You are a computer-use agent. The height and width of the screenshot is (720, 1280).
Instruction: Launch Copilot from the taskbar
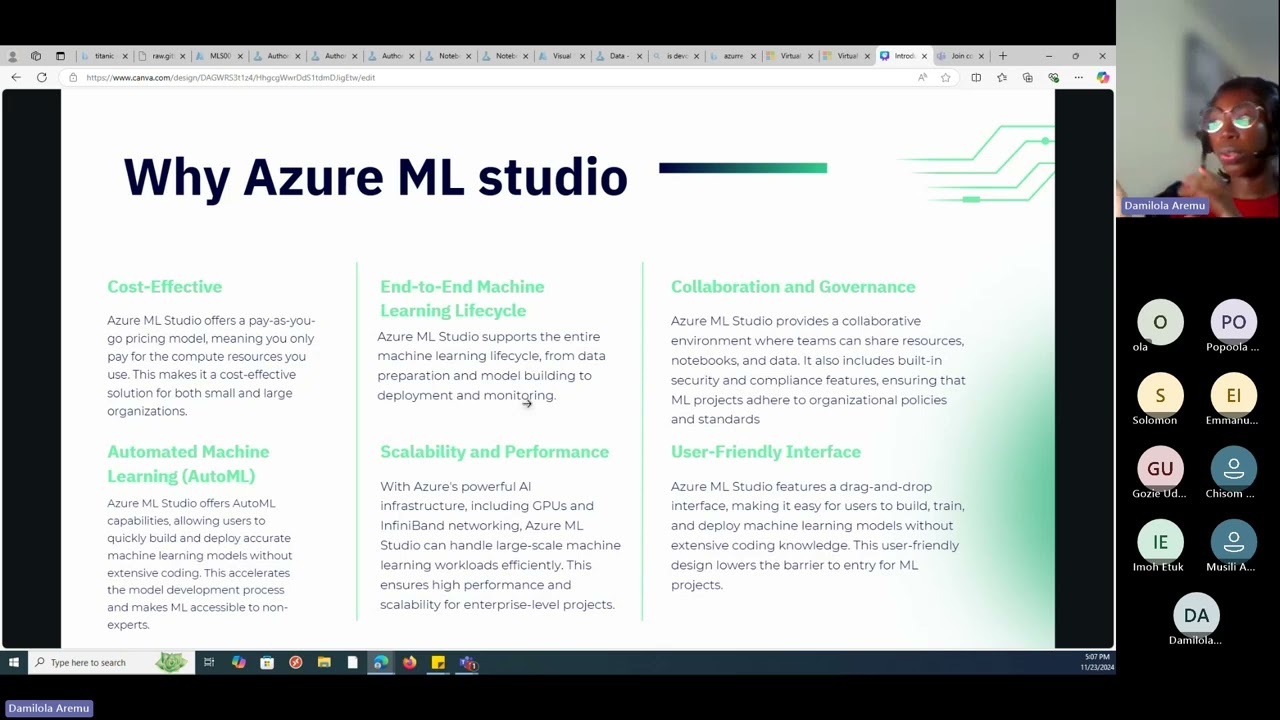pos(238,662)
